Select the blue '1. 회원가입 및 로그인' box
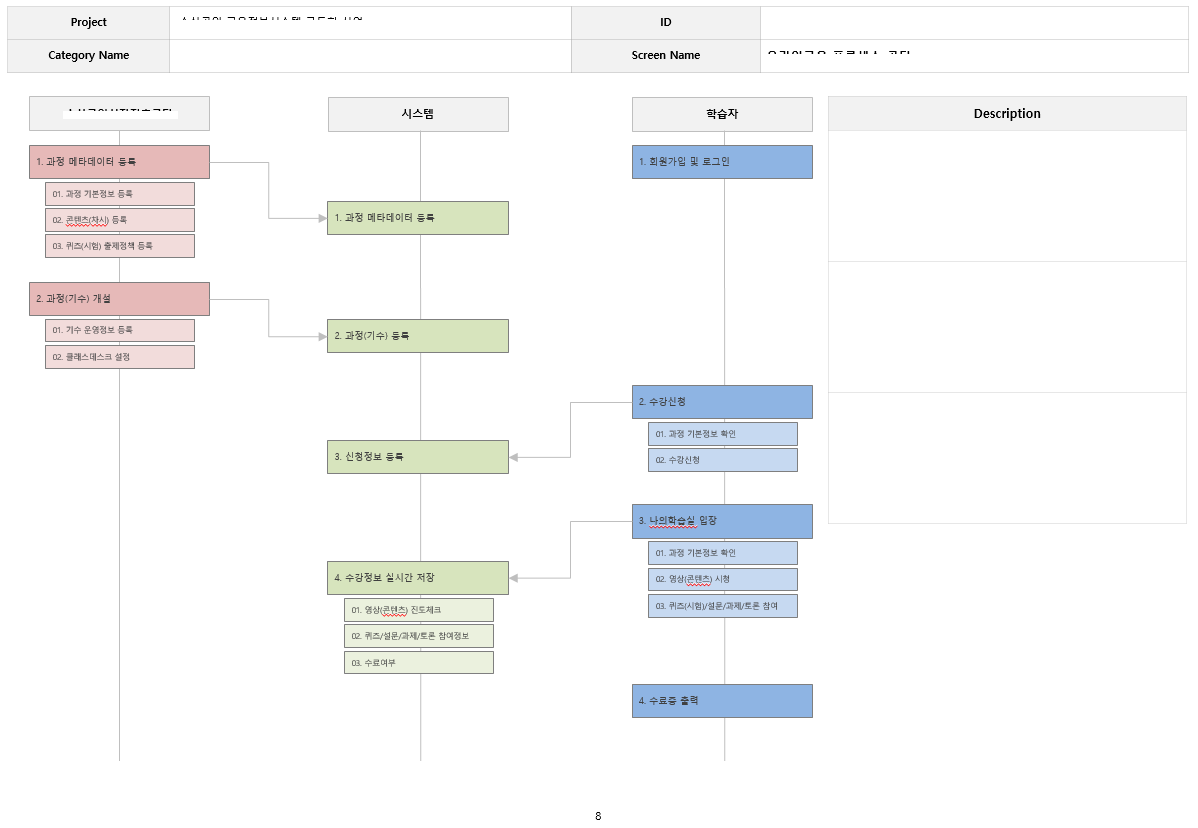The width and height of the screenshot is (1198, 828). point(722,162)
